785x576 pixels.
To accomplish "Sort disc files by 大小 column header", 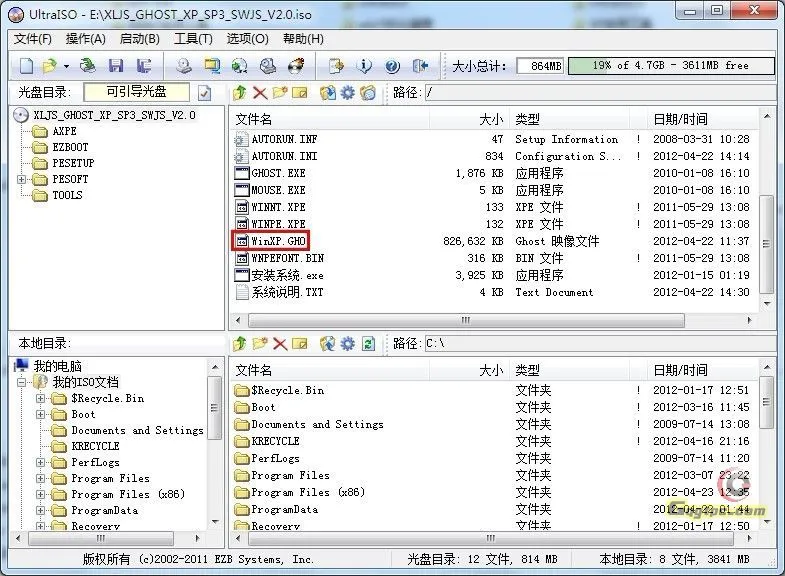I will click(x=469, y=119).
